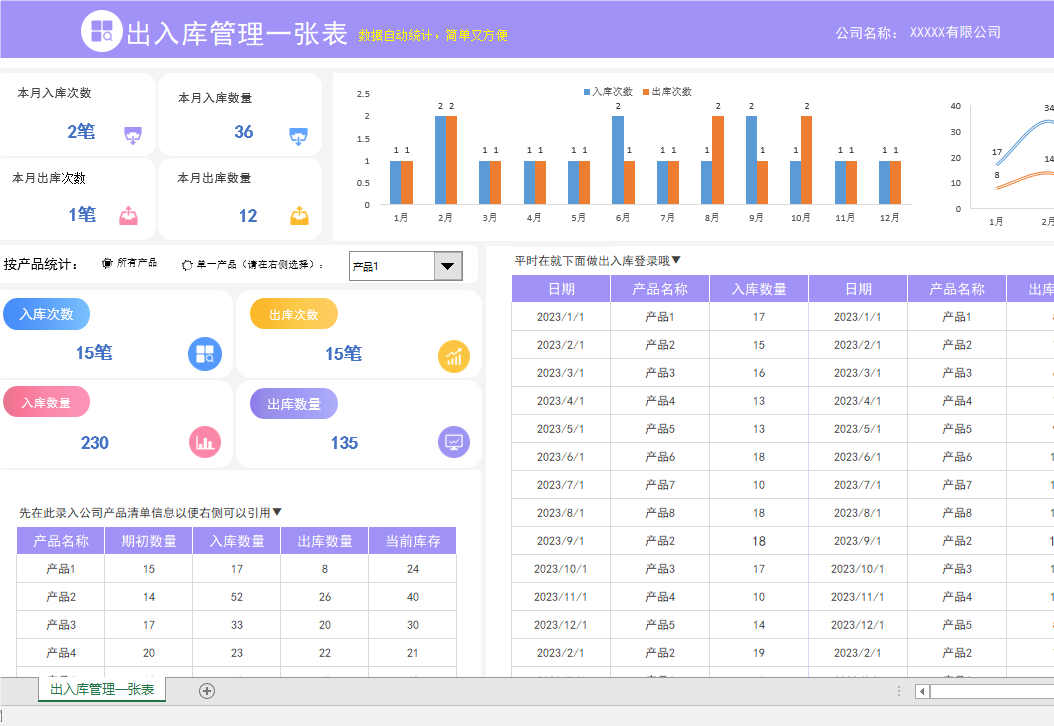This screenshot has height=726, width=1054.
Task: Click the purple inbound count icon (2笔)
Action: 133,135
